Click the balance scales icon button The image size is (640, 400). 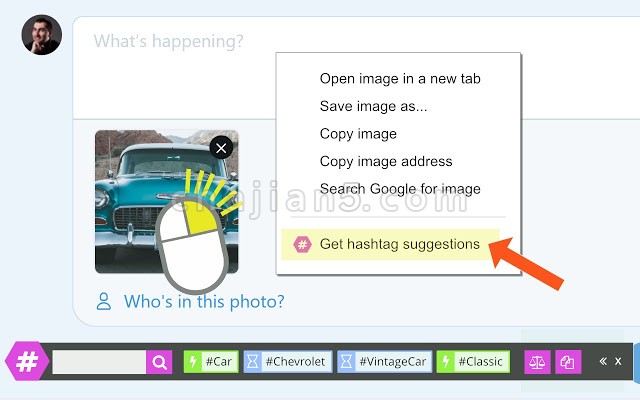point(537,362)
